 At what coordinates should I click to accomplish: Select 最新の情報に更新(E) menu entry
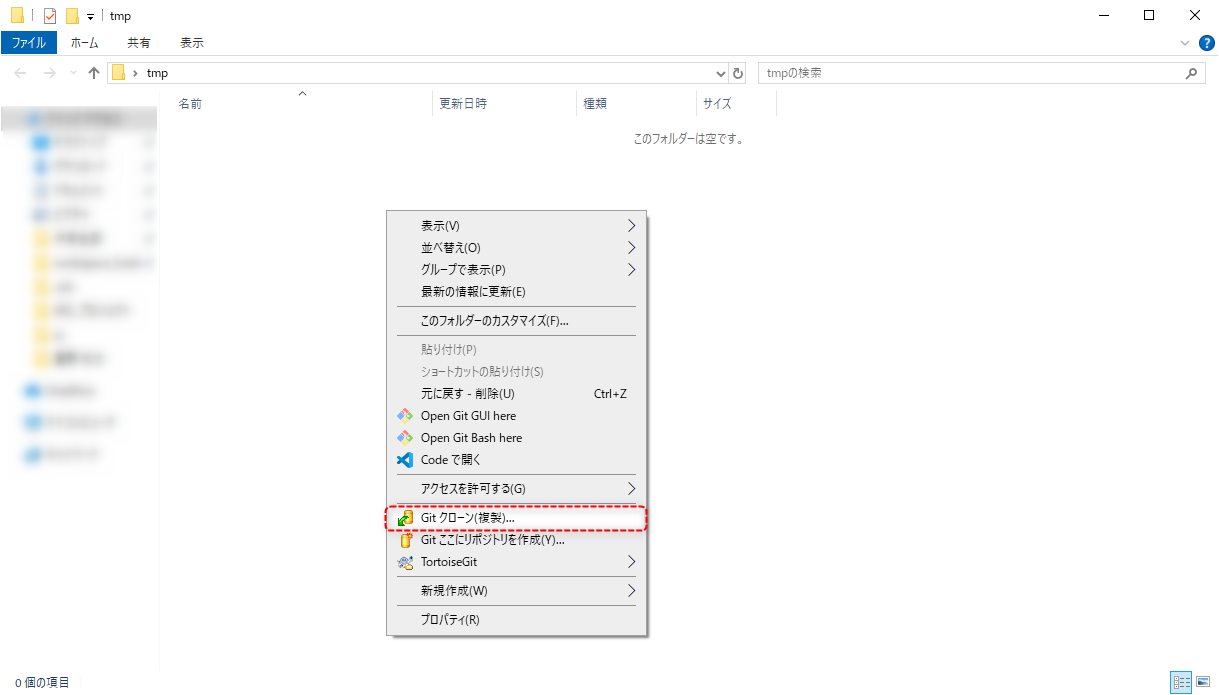pyautogui.click(x=517, y=292)
